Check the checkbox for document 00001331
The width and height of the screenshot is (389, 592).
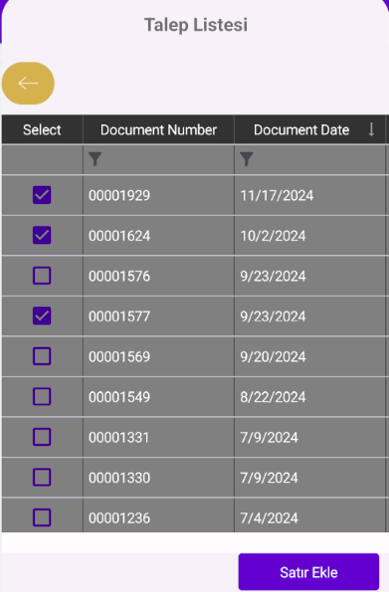pos(42,437)
